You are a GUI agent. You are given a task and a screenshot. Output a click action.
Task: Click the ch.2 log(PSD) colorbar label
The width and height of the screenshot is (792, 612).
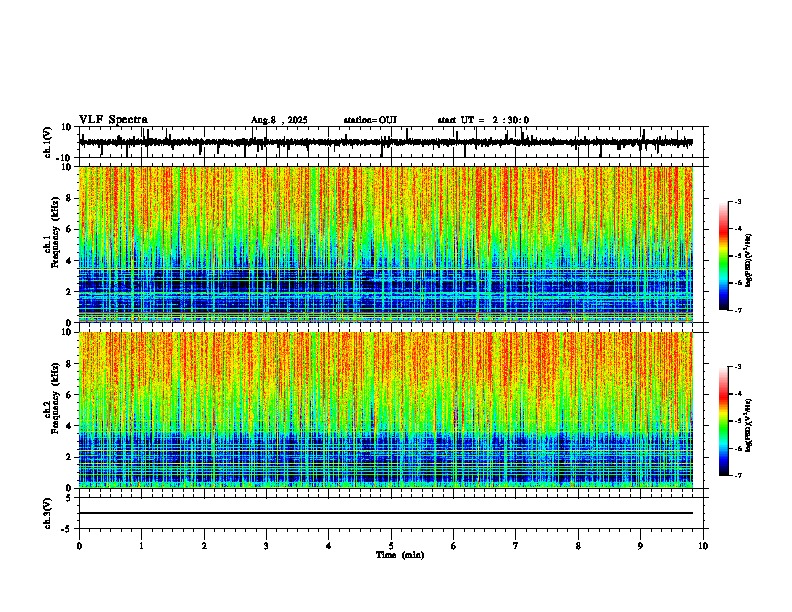(x=749, y=426)
